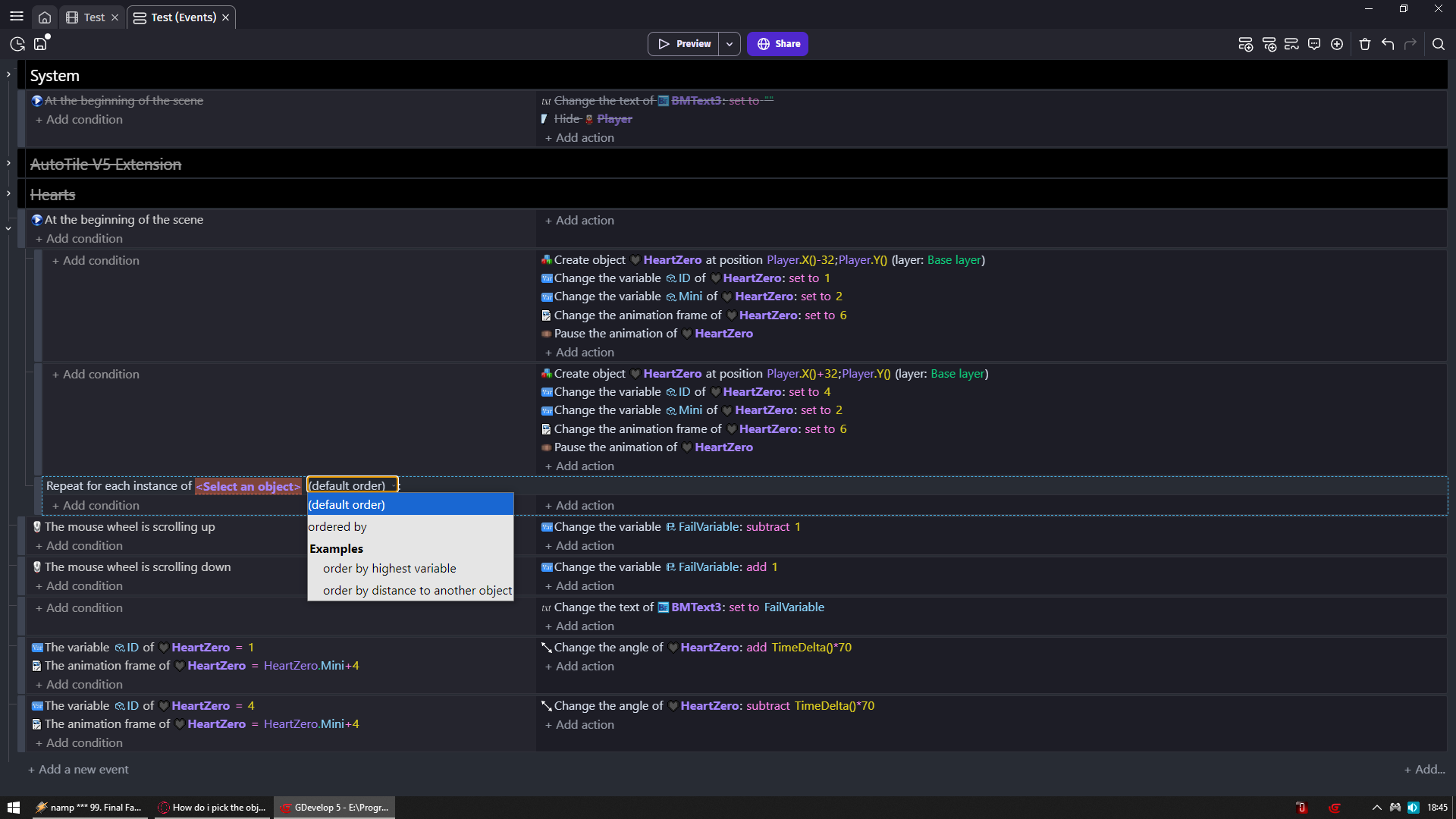Open Windows Start menu
1456x819 pixels.
[14, 808]
